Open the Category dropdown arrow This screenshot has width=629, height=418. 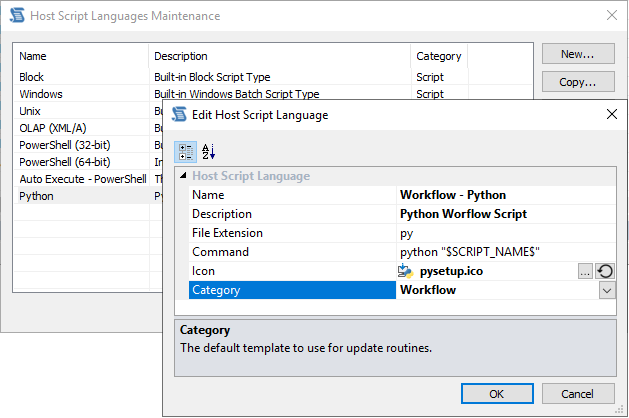[x=606, y=290]
